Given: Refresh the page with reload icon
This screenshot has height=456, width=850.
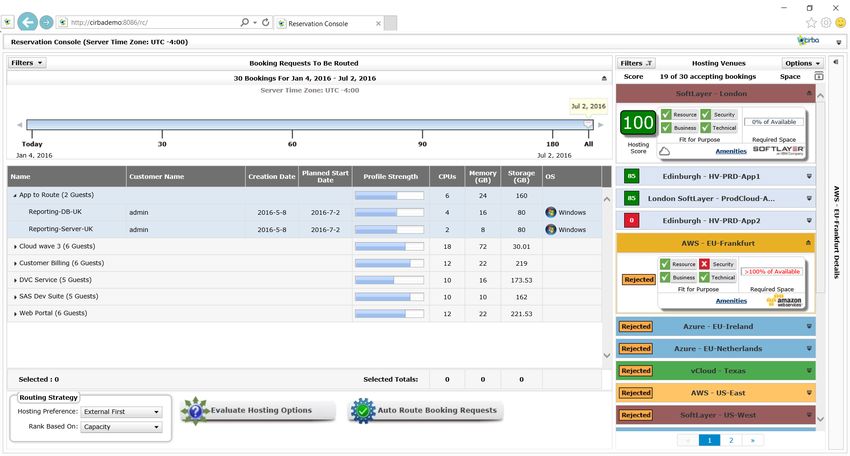Looking at the screenshot, I should [x=266, y=22].
